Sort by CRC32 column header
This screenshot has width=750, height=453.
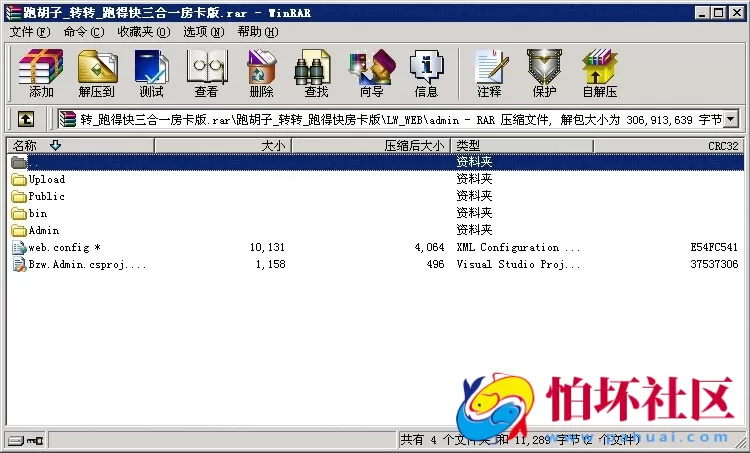coord(669,145)
